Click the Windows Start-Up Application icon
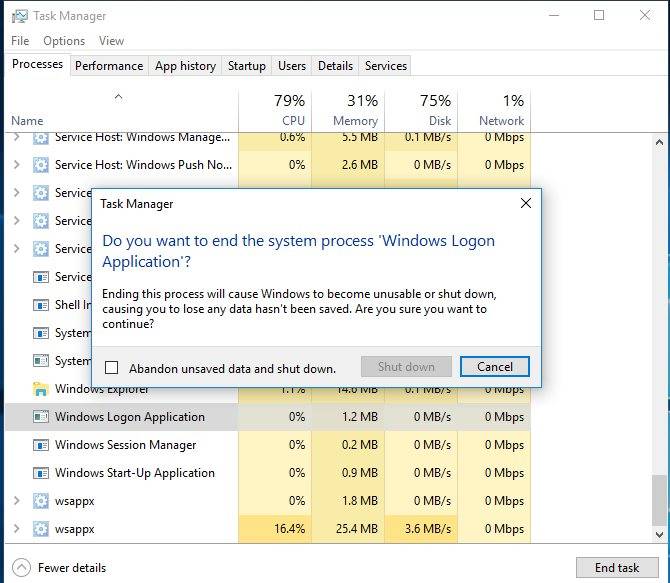The width and height of the screenshot is (670, 583). pyautogui.click(x=41, y=473)
